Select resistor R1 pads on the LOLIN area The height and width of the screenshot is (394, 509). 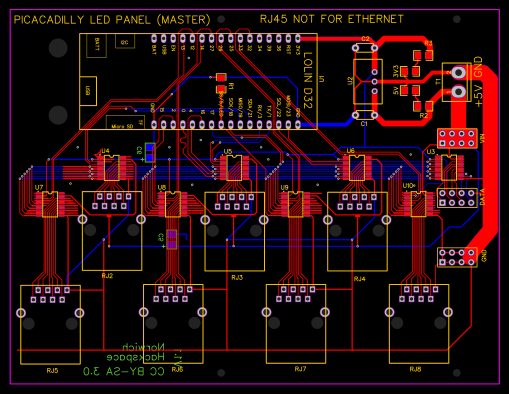[221, 83]
